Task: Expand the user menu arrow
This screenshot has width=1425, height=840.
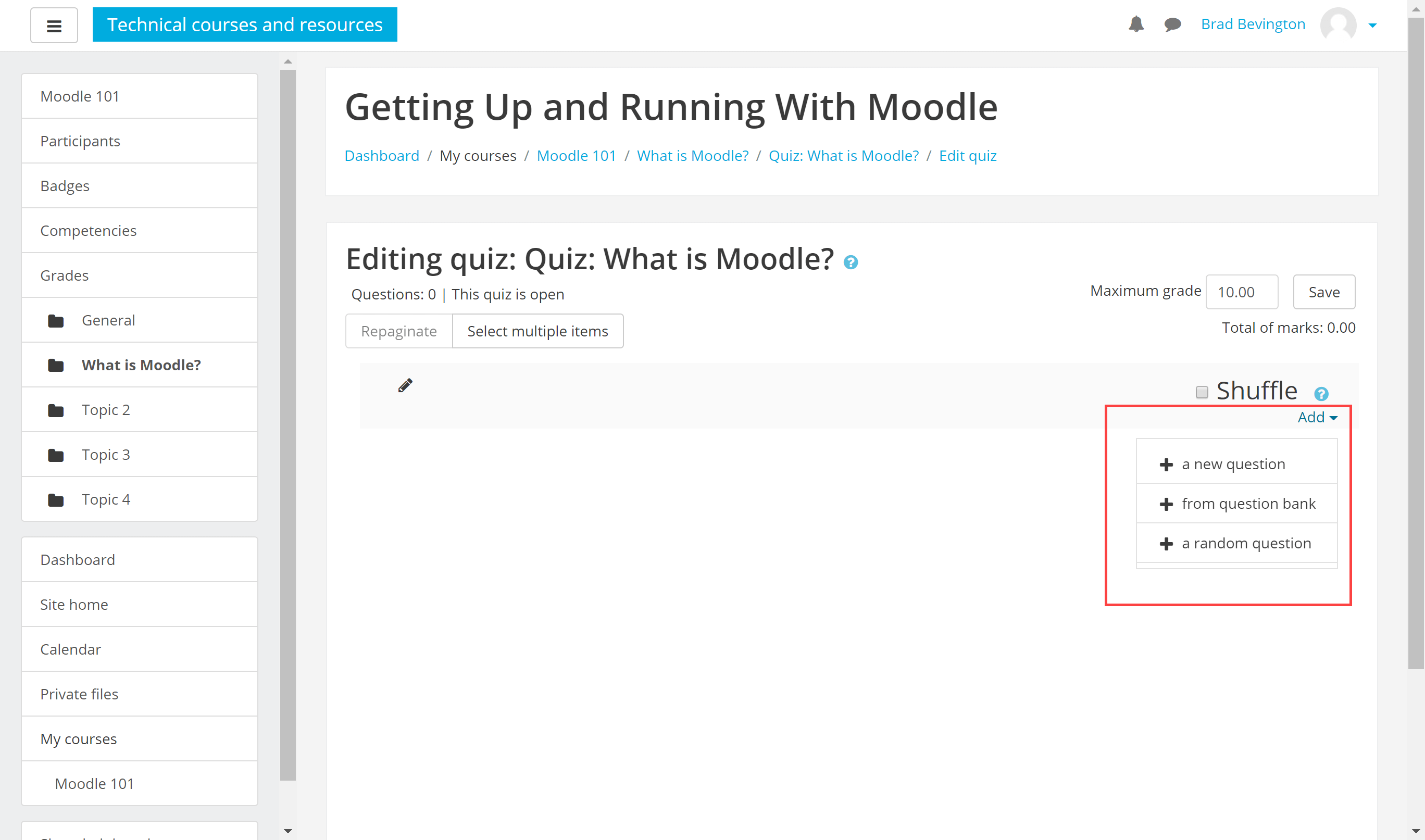Action: coord(1372,26)
